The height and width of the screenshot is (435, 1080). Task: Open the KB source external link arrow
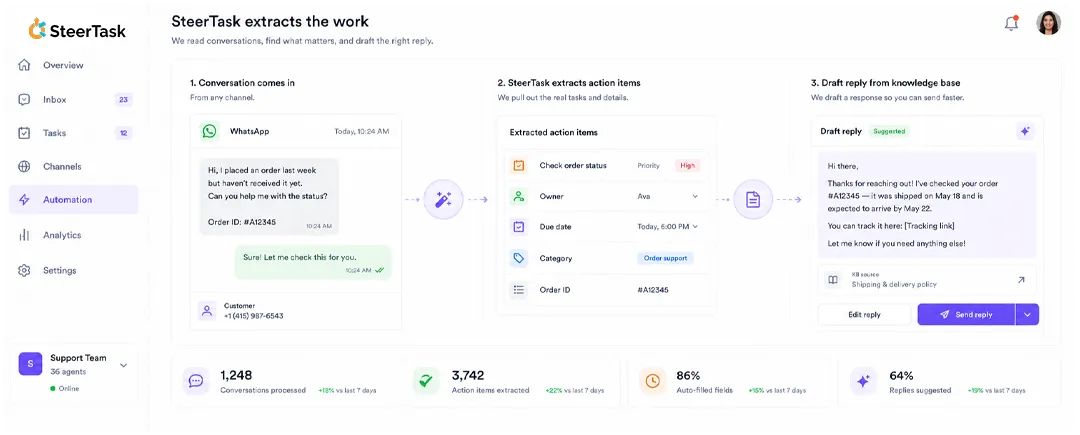coord(1021,279)
